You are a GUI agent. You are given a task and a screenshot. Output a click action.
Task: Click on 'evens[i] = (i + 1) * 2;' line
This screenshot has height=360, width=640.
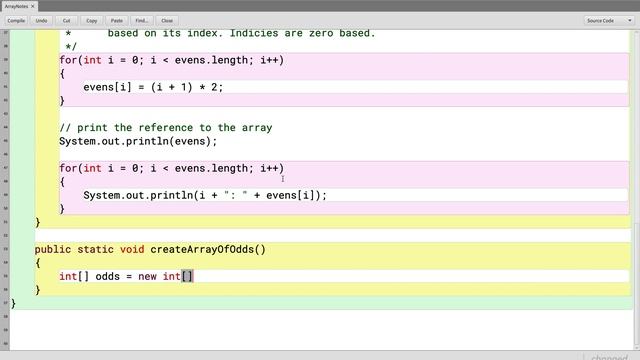tap(153, 87)
